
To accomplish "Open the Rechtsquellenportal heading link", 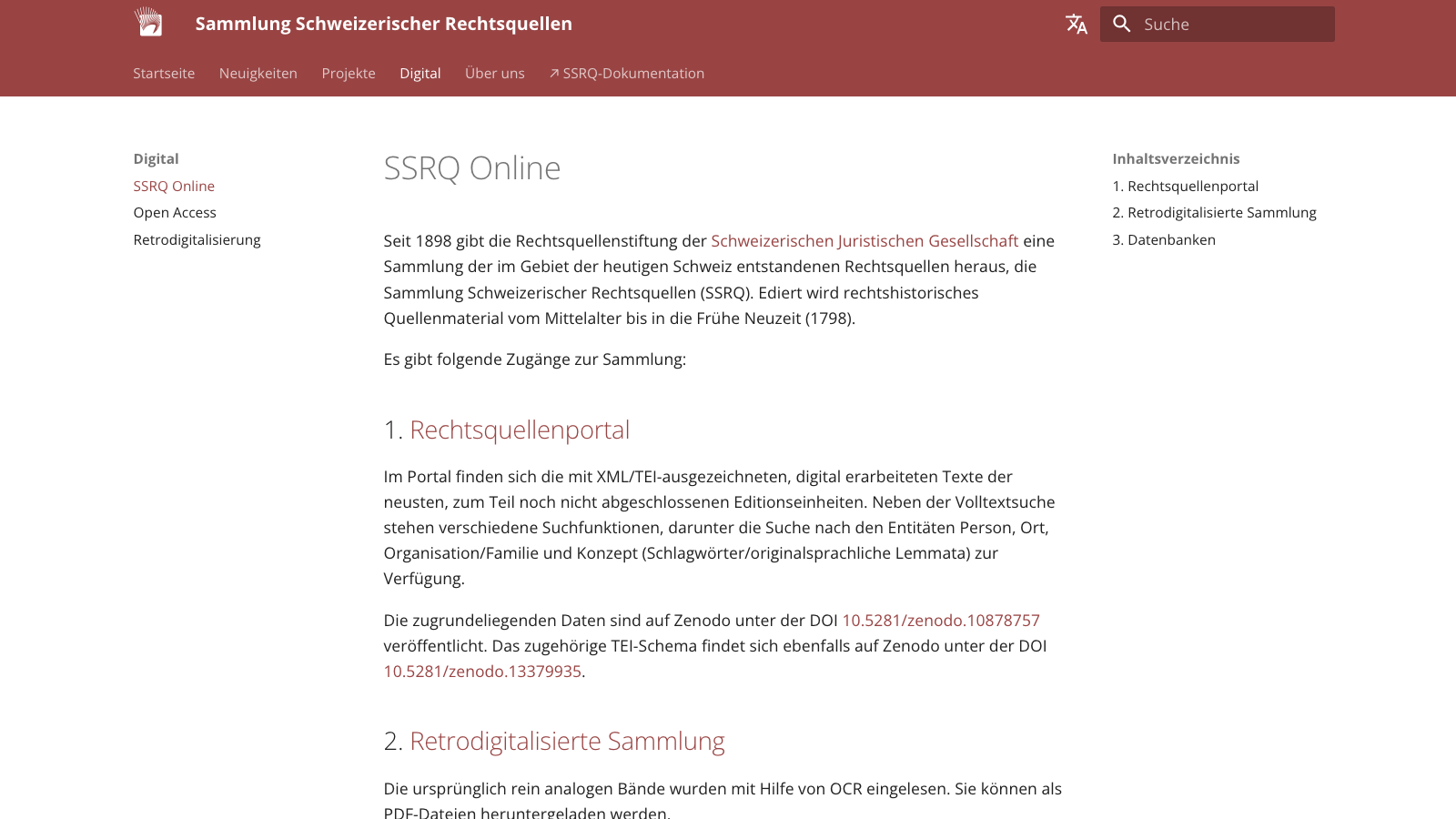I will click(x=521, y=429).
